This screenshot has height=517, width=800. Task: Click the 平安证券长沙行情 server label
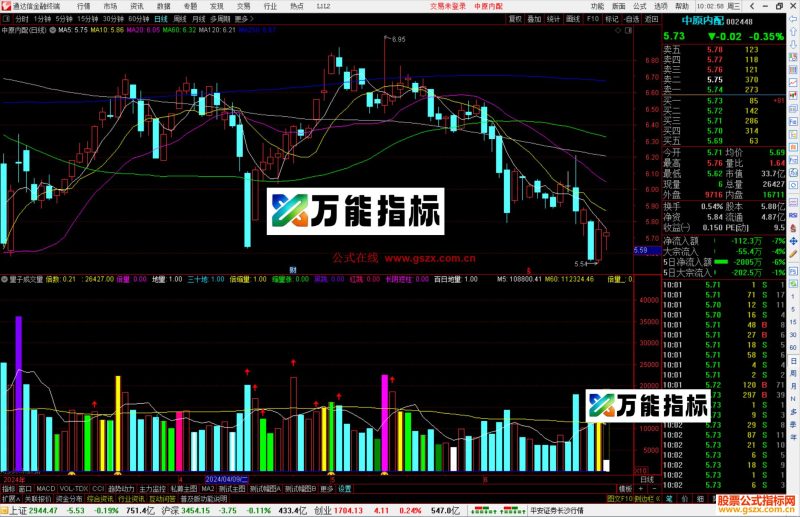556,511
